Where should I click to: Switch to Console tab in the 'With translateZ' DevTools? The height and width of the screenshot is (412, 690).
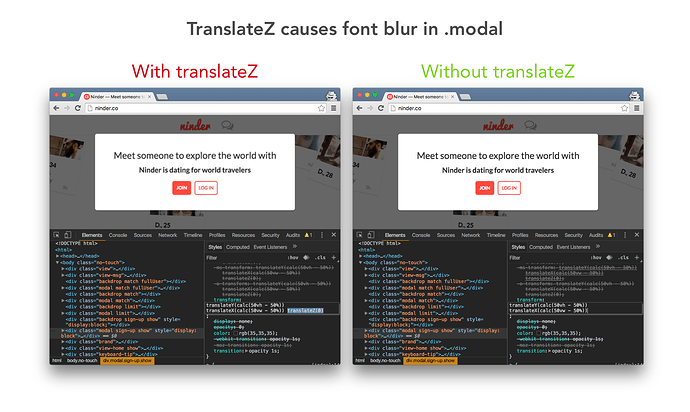[x=118, y=234]
